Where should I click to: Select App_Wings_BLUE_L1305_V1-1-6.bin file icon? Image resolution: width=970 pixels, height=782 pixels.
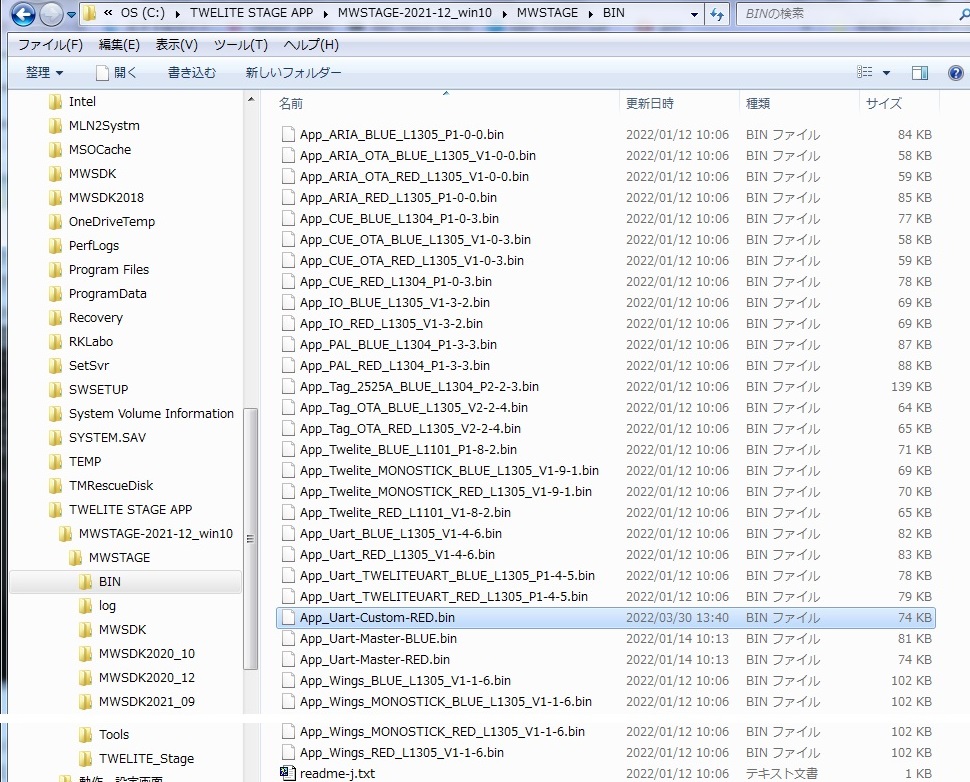pos(288,681)
